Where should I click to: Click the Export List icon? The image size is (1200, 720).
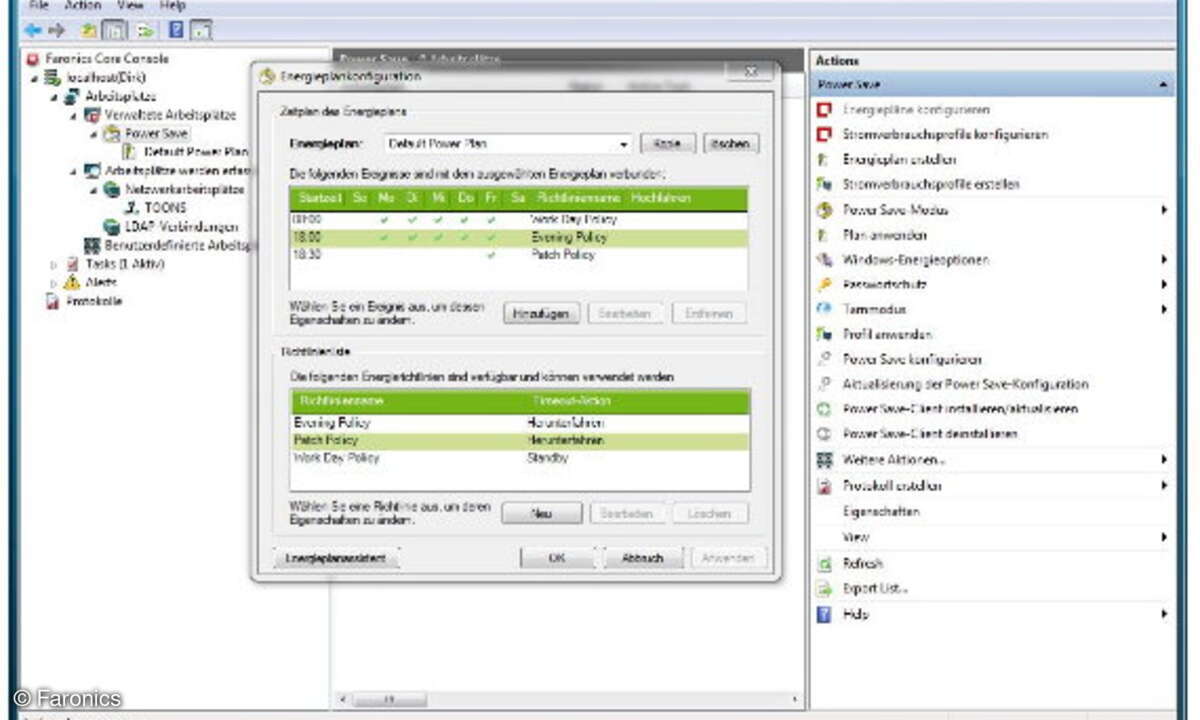pos(825,589)
